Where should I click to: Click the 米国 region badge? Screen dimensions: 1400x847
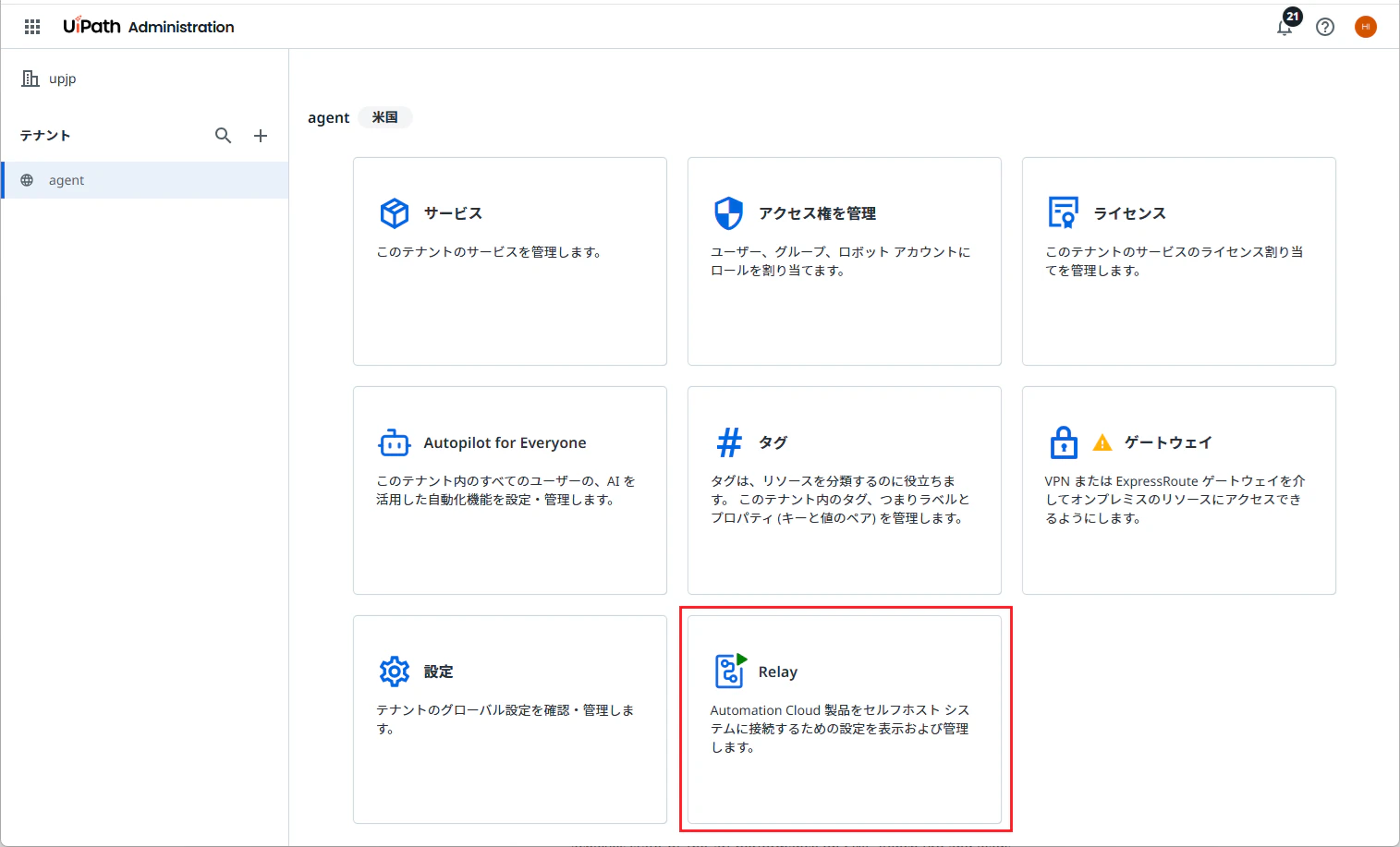385,117
